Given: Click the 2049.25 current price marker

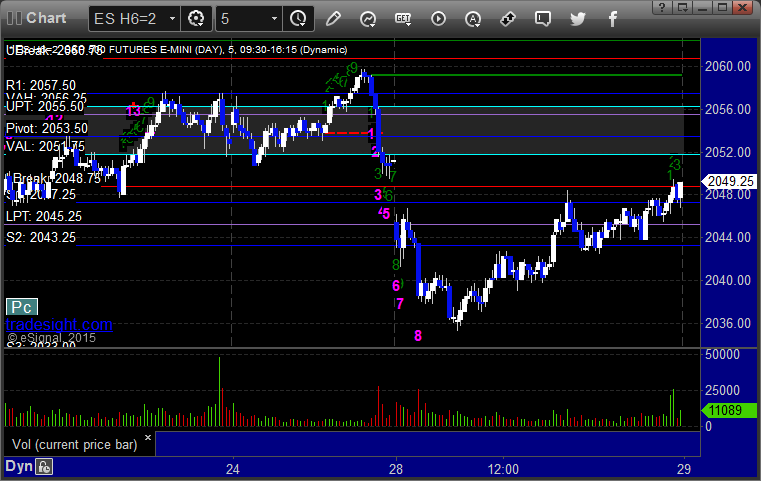Looking at the screenshot, I should click(x=729, y=181).
